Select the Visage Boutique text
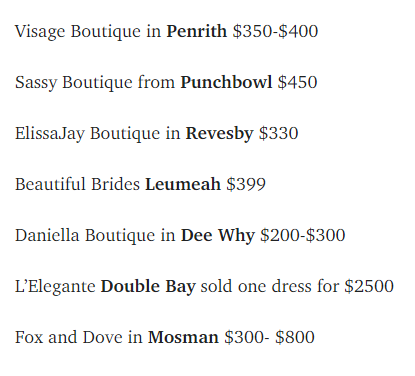Image resolution: width=415 pixels, height=376 pixels. click(x=78, y=32)
